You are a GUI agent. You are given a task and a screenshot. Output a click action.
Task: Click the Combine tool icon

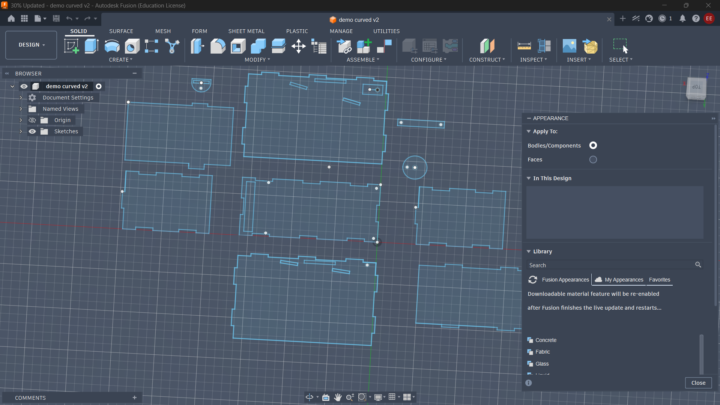[x=258, y=46]
